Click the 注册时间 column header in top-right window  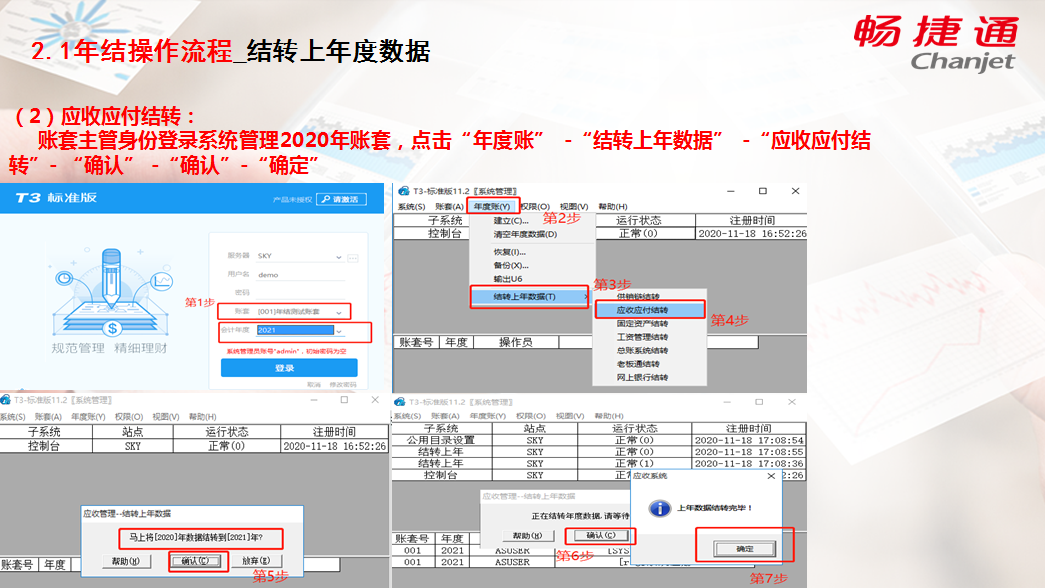pos(752,221)
